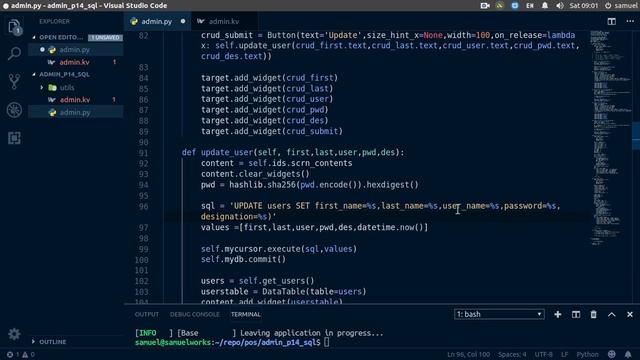Open notifications bell in status bar
Viewport: 640px width, 360px height.
[628, 354]
